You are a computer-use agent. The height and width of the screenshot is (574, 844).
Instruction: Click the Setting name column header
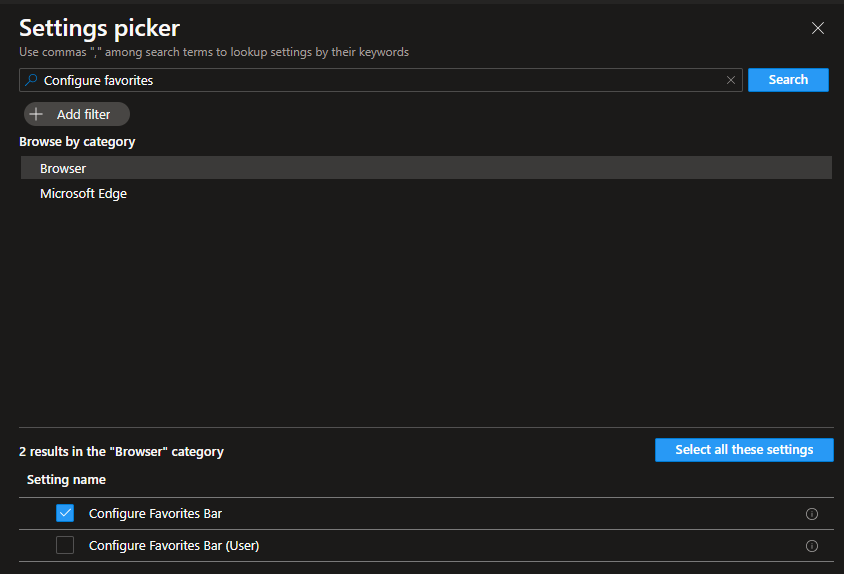pos(66,480)
